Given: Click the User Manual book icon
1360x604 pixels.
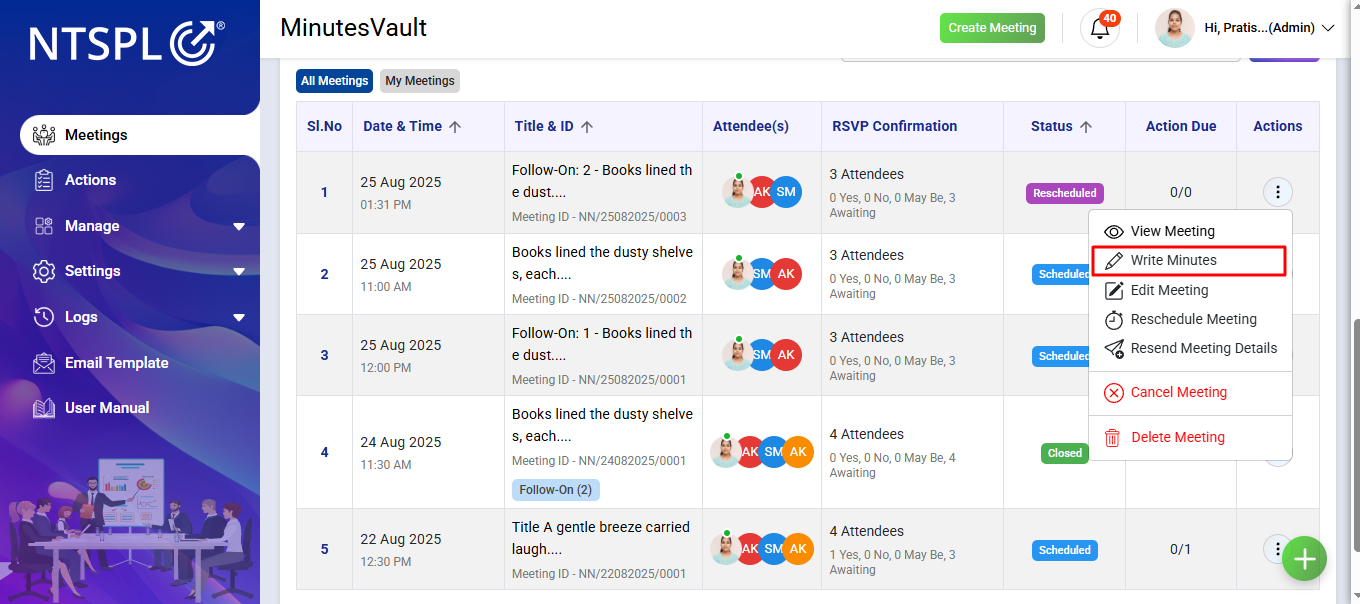Looking at the screenshot, I should click(x=43, y=408).
